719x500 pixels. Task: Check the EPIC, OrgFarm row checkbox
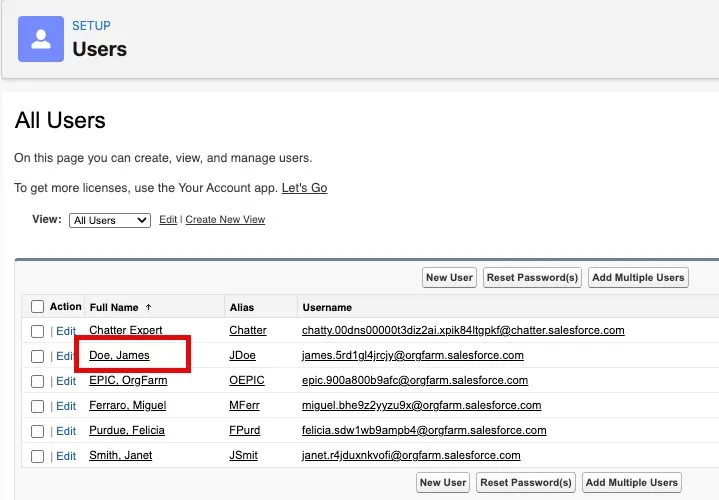click(x=37, y=381)
